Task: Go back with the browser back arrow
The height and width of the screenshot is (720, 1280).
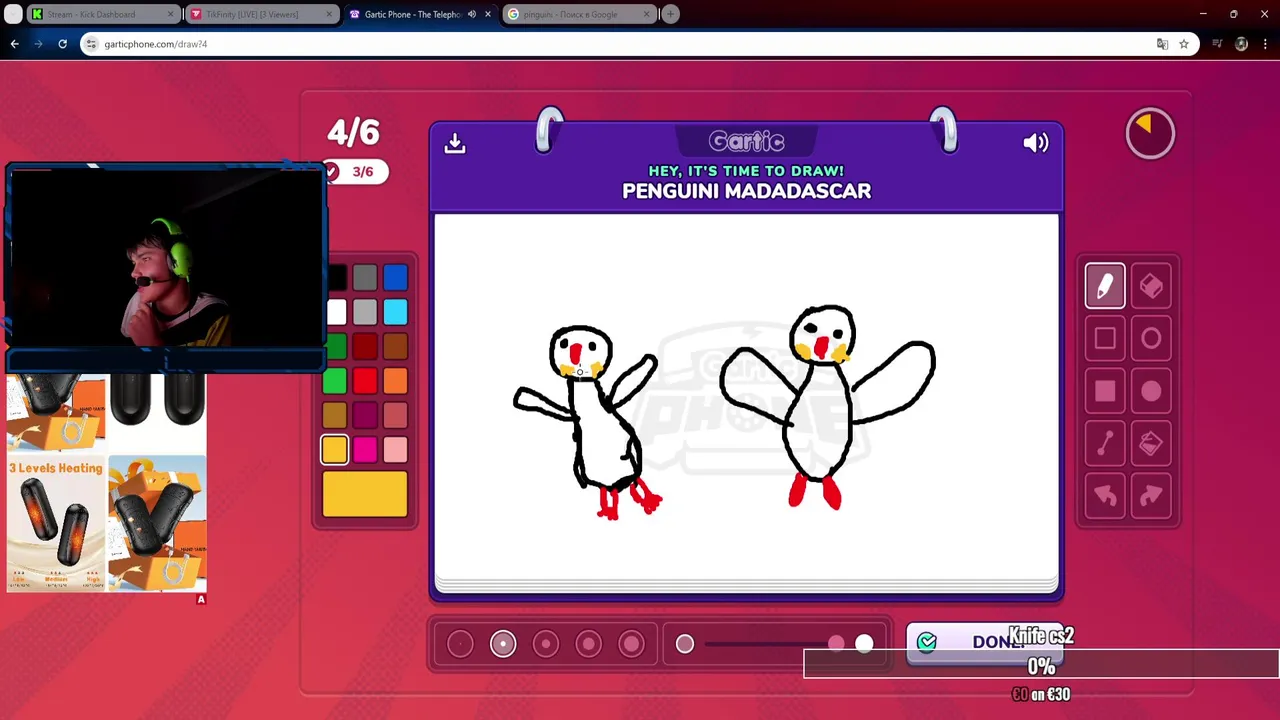Action: [x=14, y=44]
